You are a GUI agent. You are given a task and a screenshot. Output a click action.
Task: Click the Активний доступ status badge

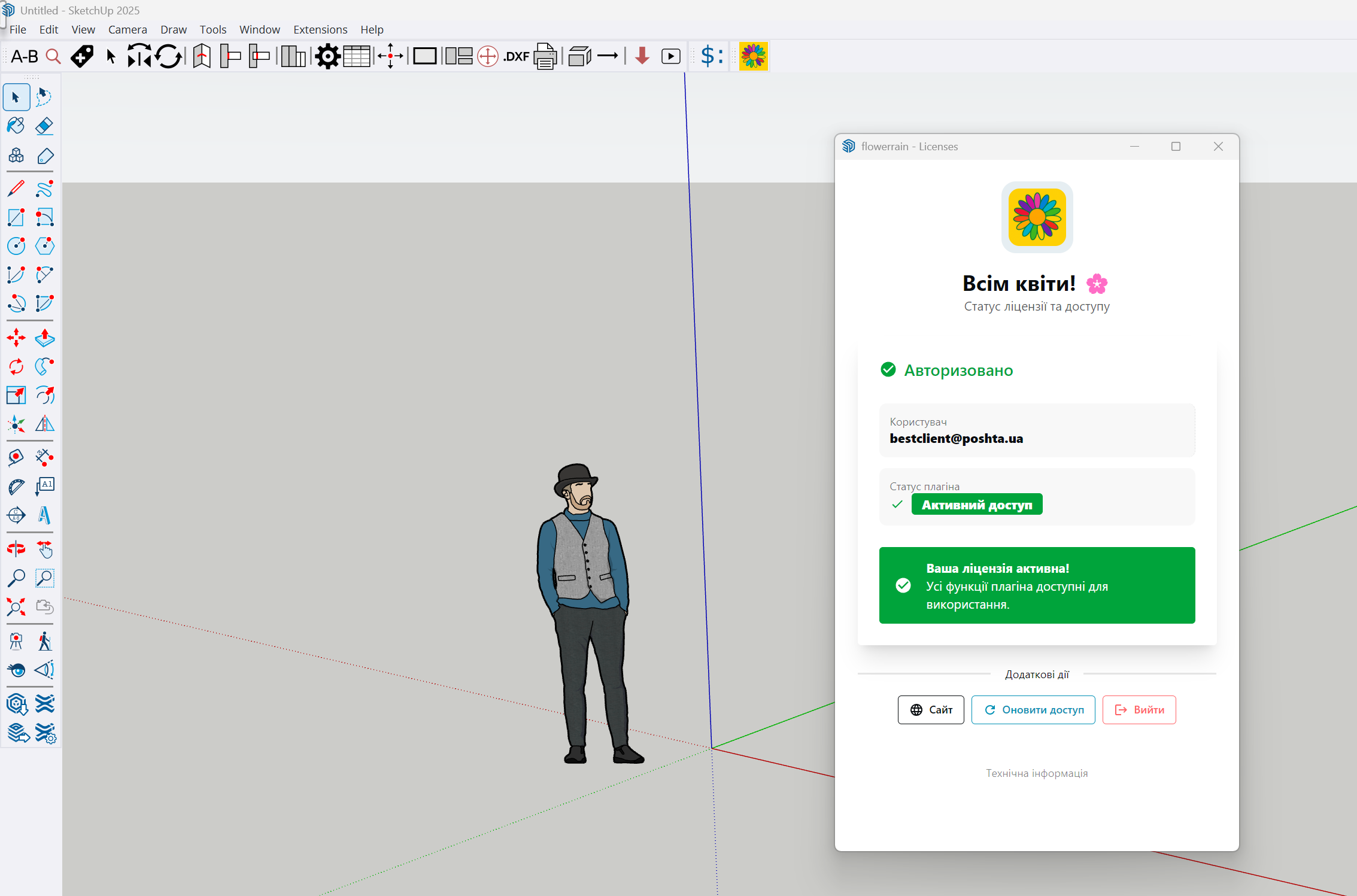click(x=976, y=505)
